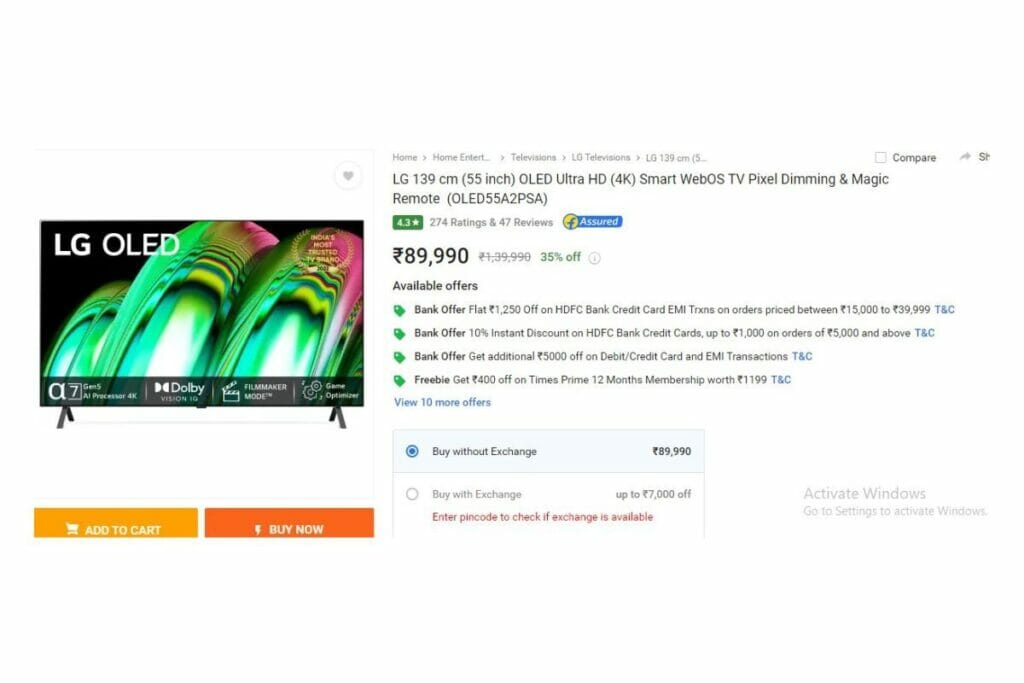This screenshot has width=1024, height=683.
Task: Select the Buy without Exchange radio button
Action: [412, 451]
